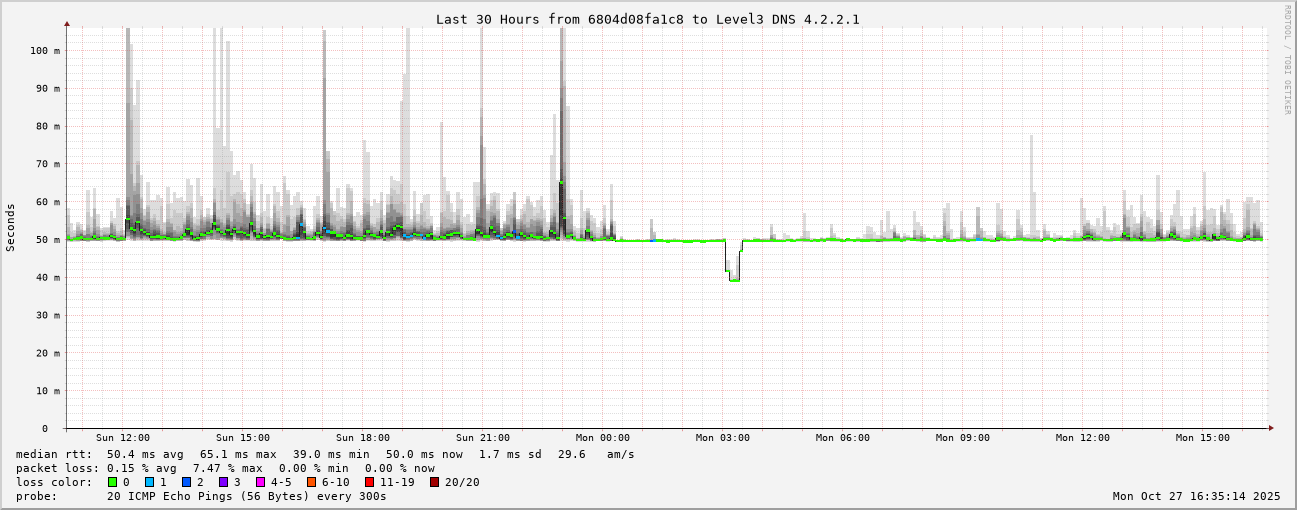
Task: Pick the purple 3 loss color swatch
Action: click(x=223, y=482)
